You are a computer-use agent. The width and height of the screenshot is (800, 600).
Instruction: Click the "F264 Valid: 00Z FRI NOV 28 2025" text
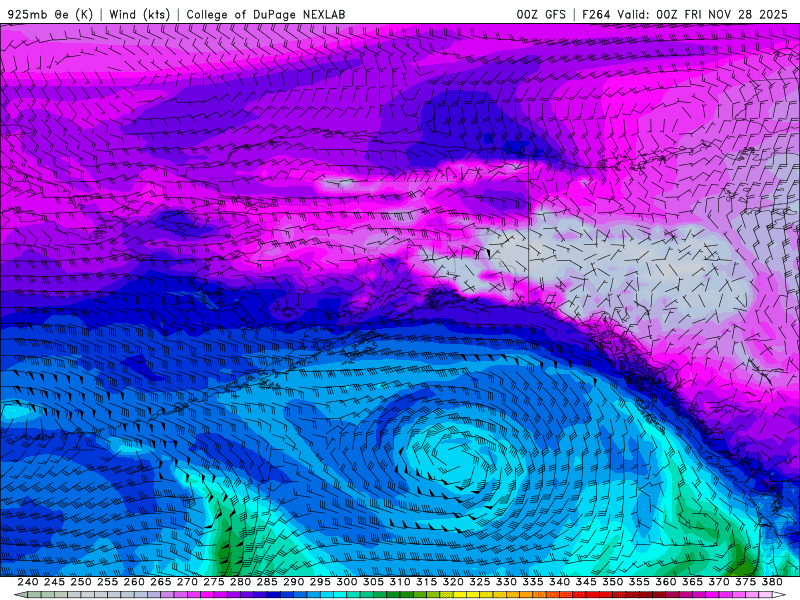[685, 14]
